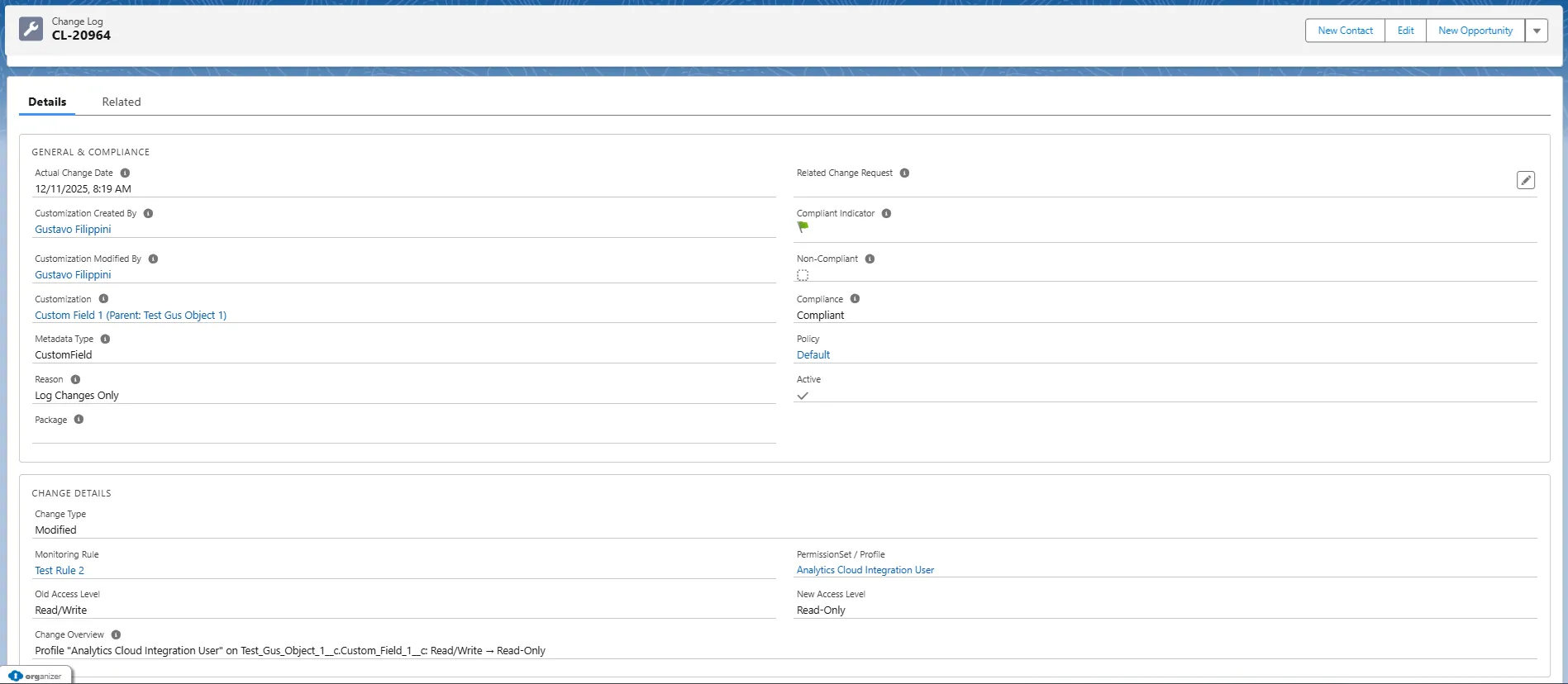1568x684 pixels.
Task: Open info tooltip for Actual Change Date
Action: point(125,173)
